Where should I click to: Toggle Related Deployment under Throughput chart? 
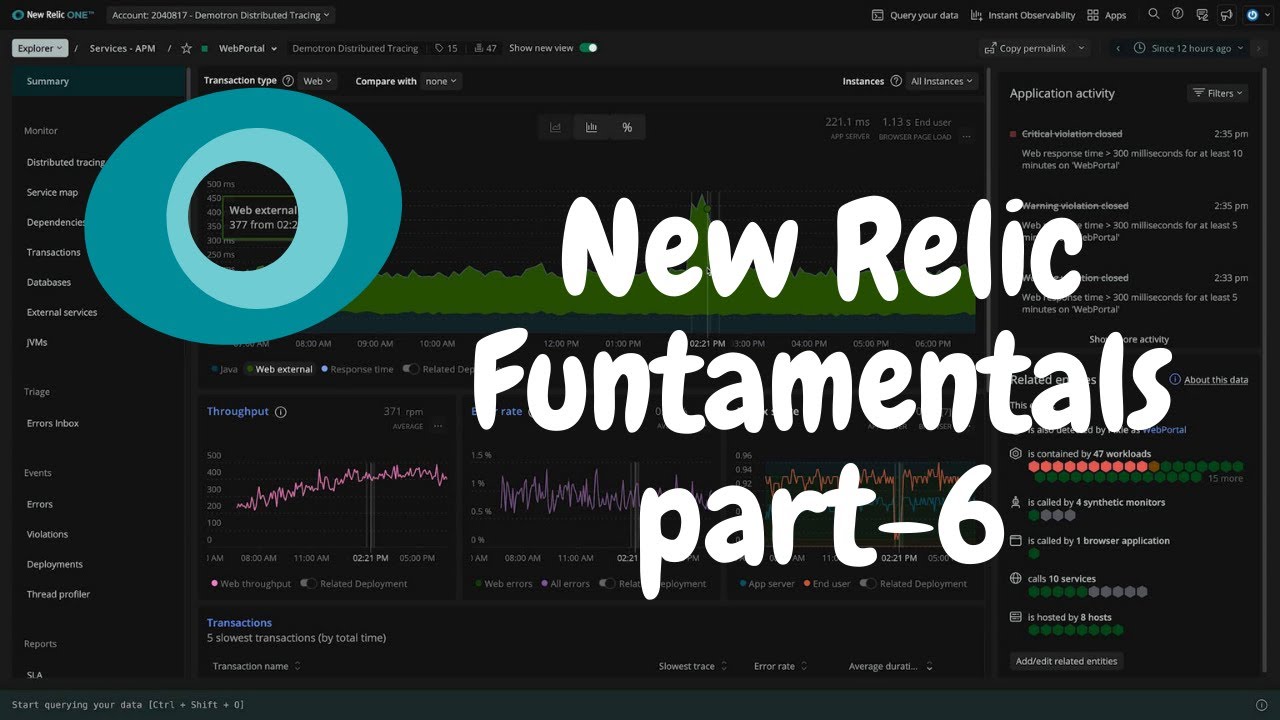[x=308, y=583]
